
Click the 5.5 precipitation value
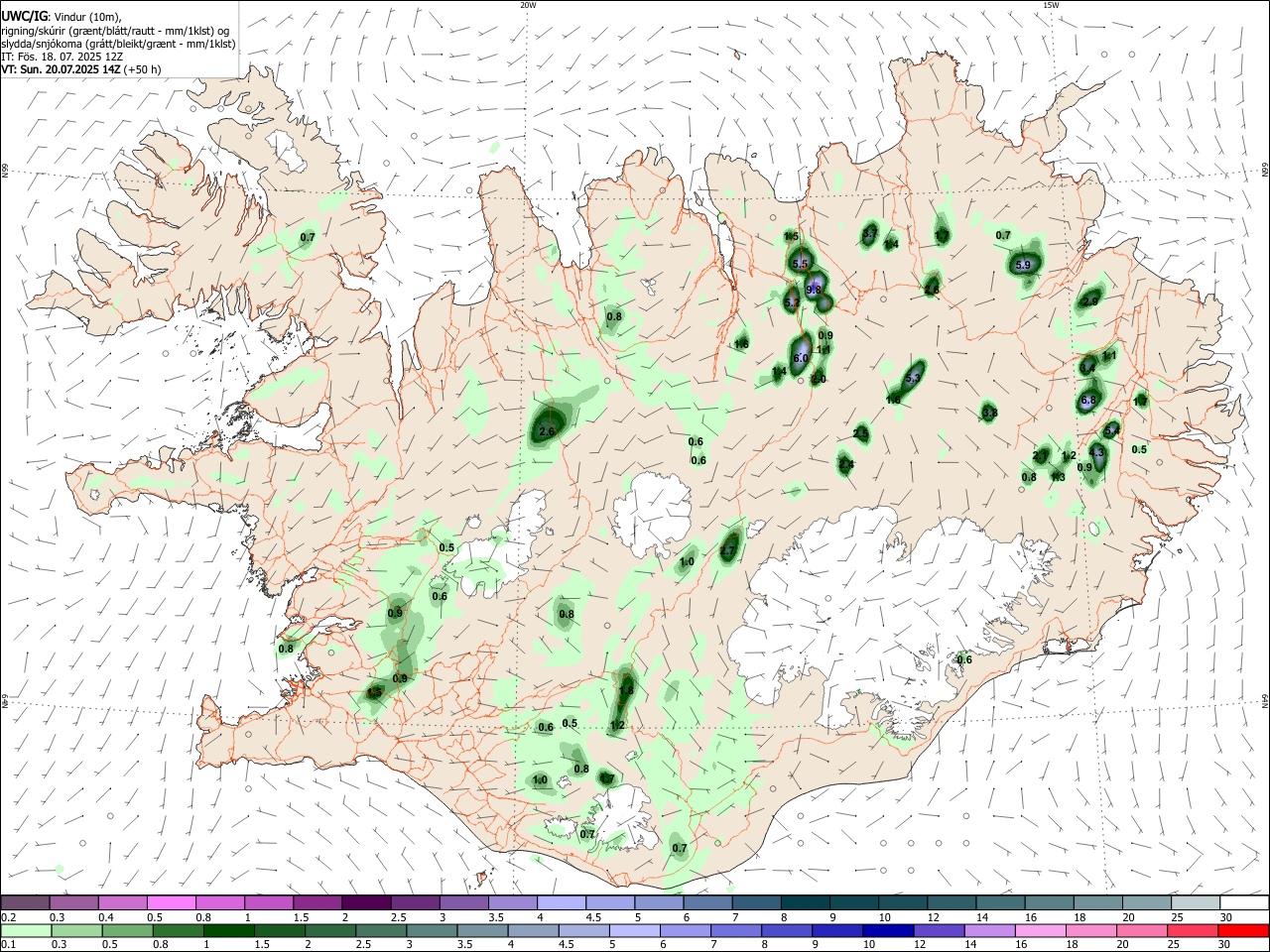tap(800, 263)
